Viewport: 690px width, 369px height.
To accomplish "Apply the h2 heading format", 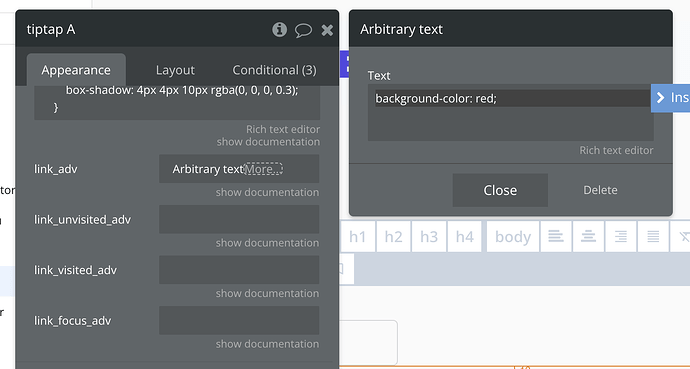I will (x=393, y=237).
